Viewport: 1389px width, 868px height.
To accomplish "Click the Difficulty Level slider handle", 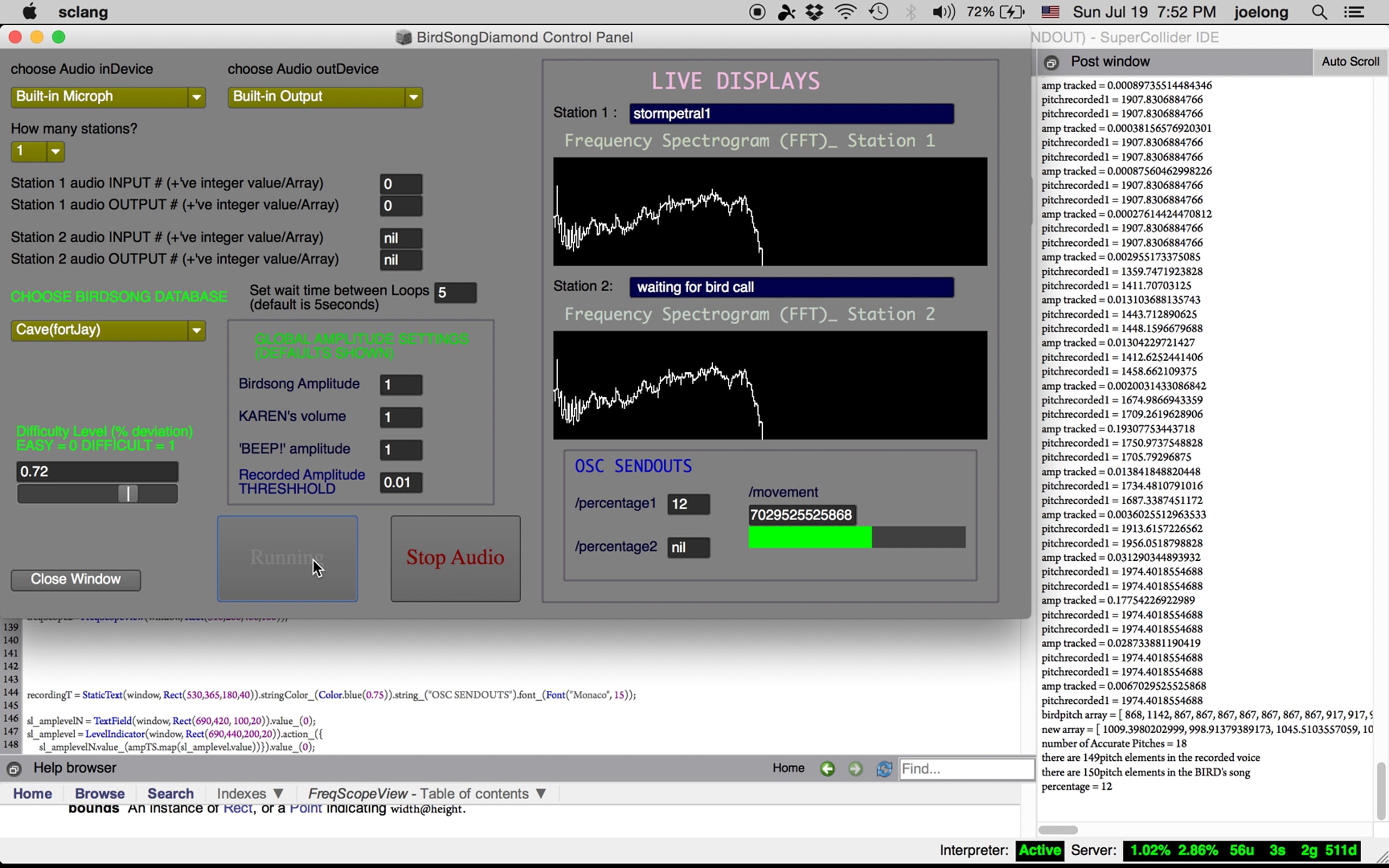I will (128, 494).
